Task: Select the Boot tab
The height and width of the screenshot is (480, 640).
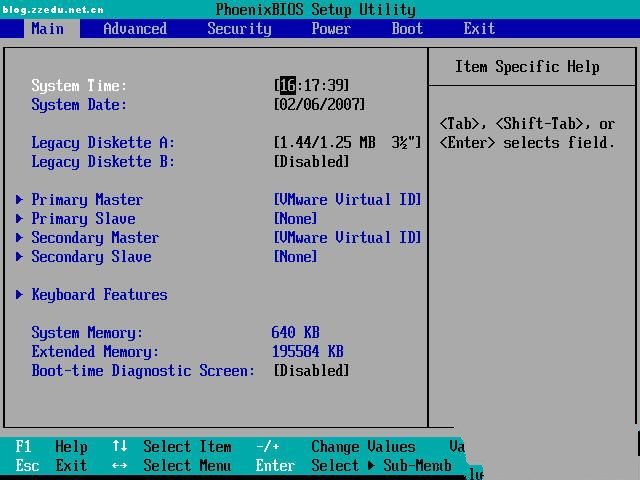Action: pos(407,28)
